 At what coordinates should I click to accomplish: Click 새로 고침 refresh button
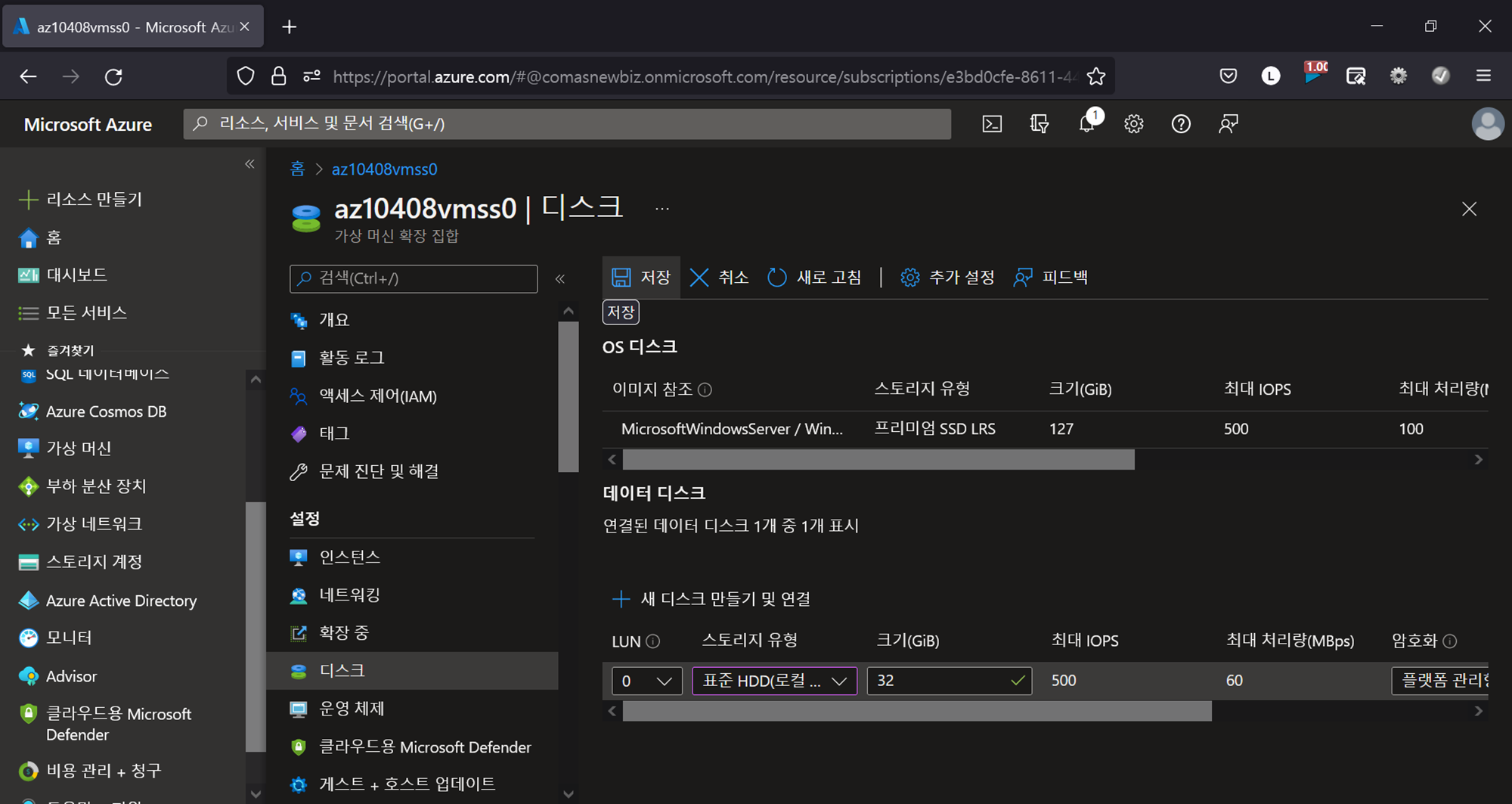point(814,278)
